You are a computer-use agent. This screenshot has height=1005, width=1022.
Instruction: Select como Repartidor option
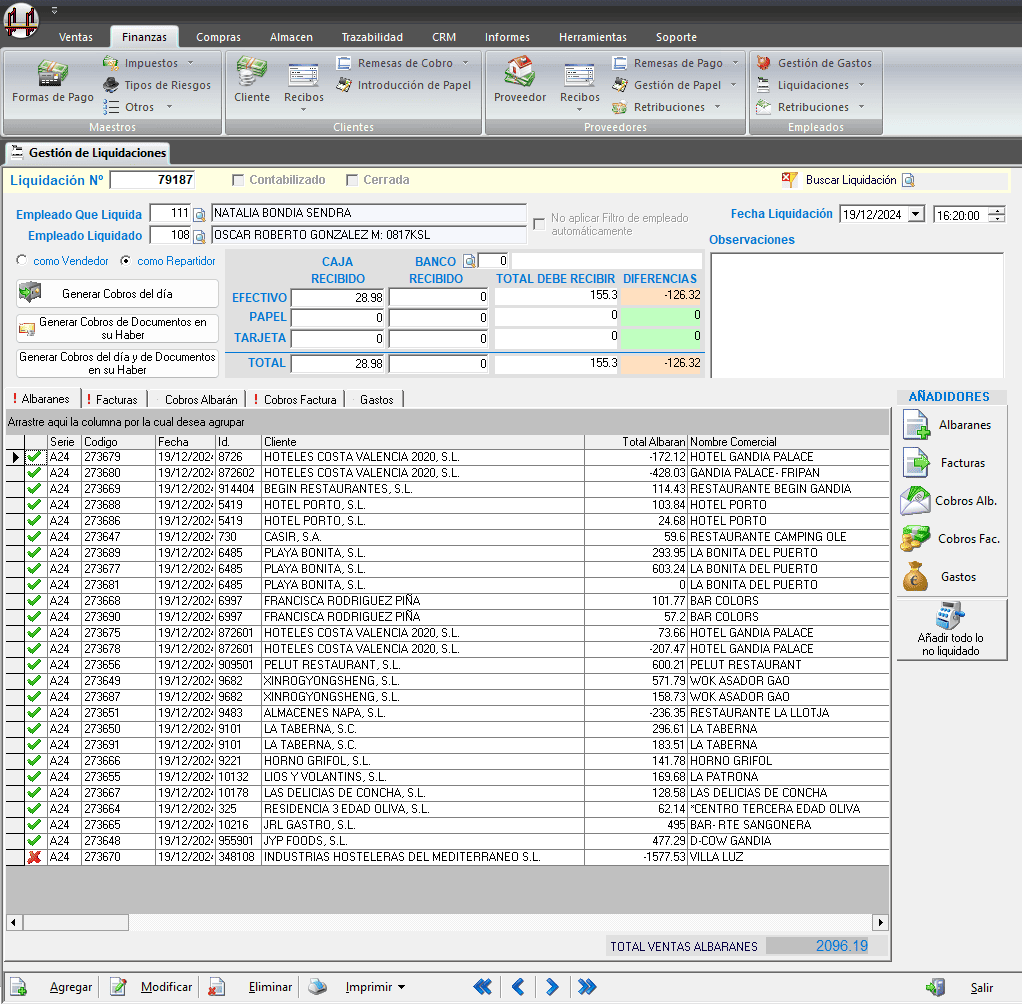126,260
